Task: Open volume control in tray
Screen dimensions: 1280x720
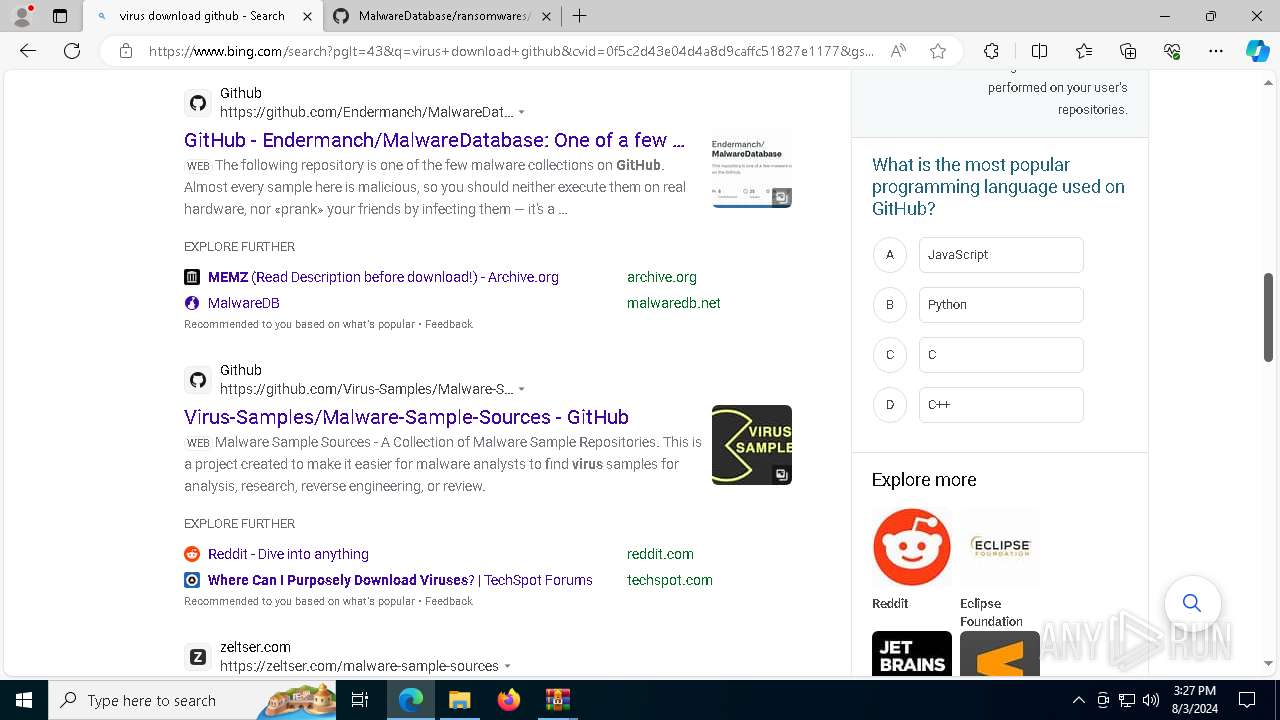Action: [1150, 700]
